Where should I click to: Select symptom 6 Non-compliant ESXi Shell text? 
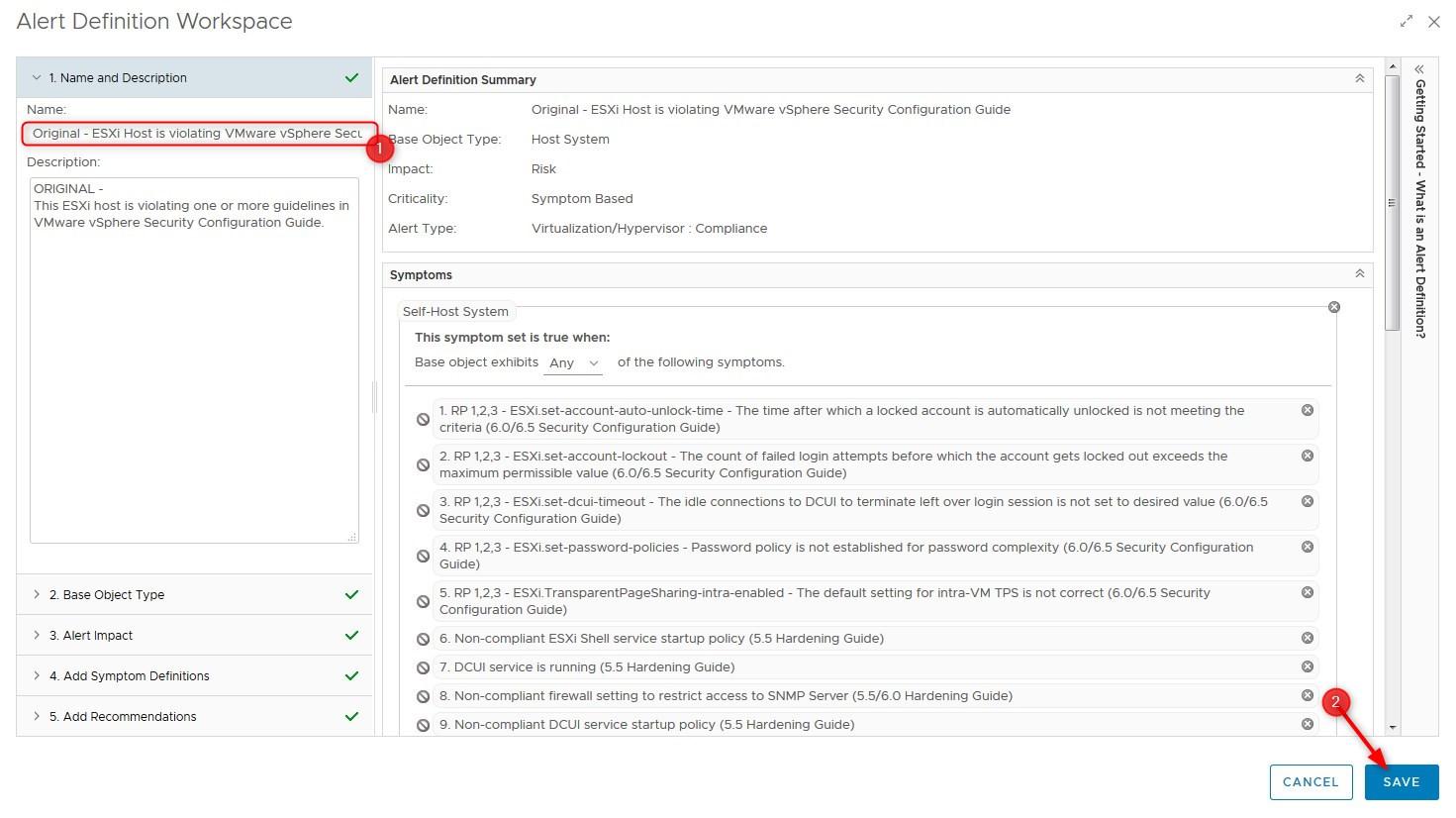point(661,639)
